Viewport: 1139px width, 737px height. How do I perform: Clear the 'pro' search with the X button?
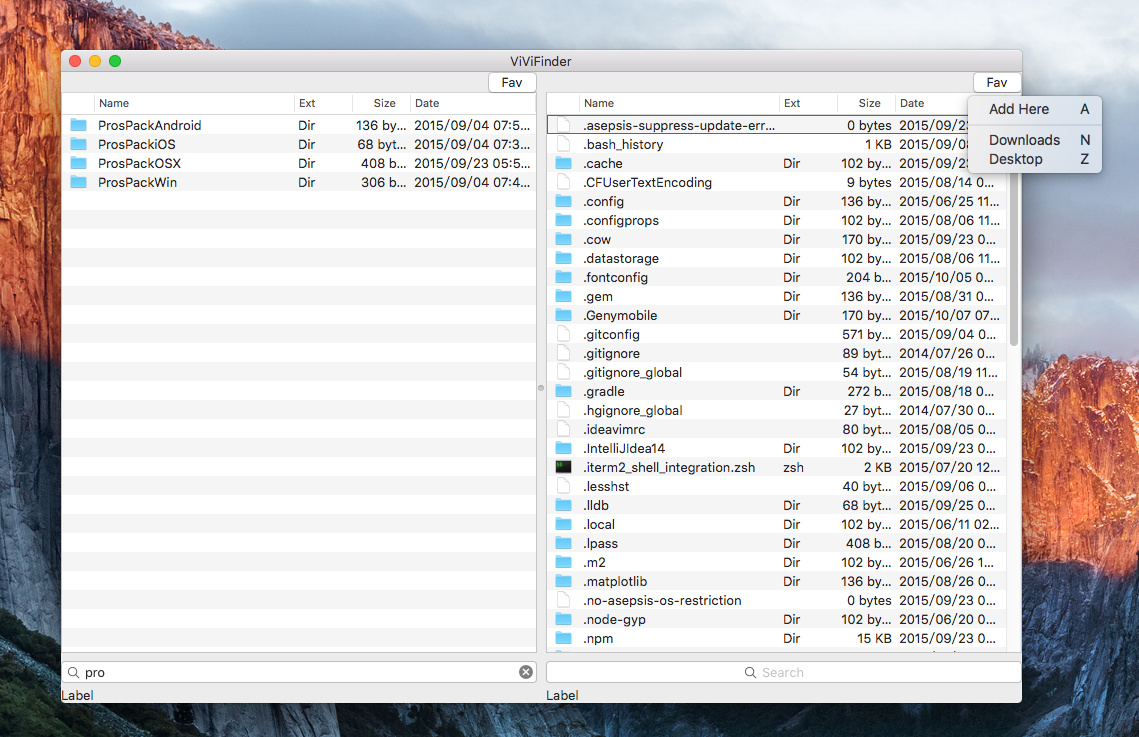(x=526, y=672)
